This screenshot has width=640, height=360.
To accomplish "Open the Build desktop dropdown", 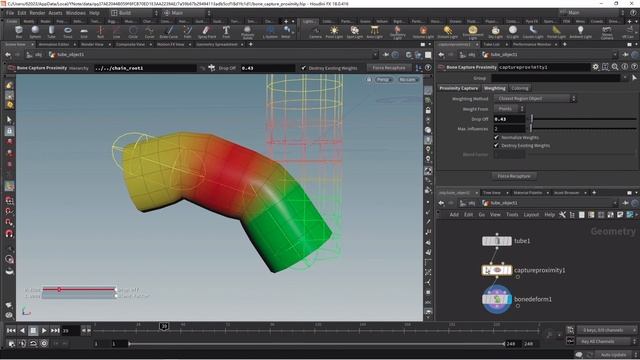I will point(134,13).
